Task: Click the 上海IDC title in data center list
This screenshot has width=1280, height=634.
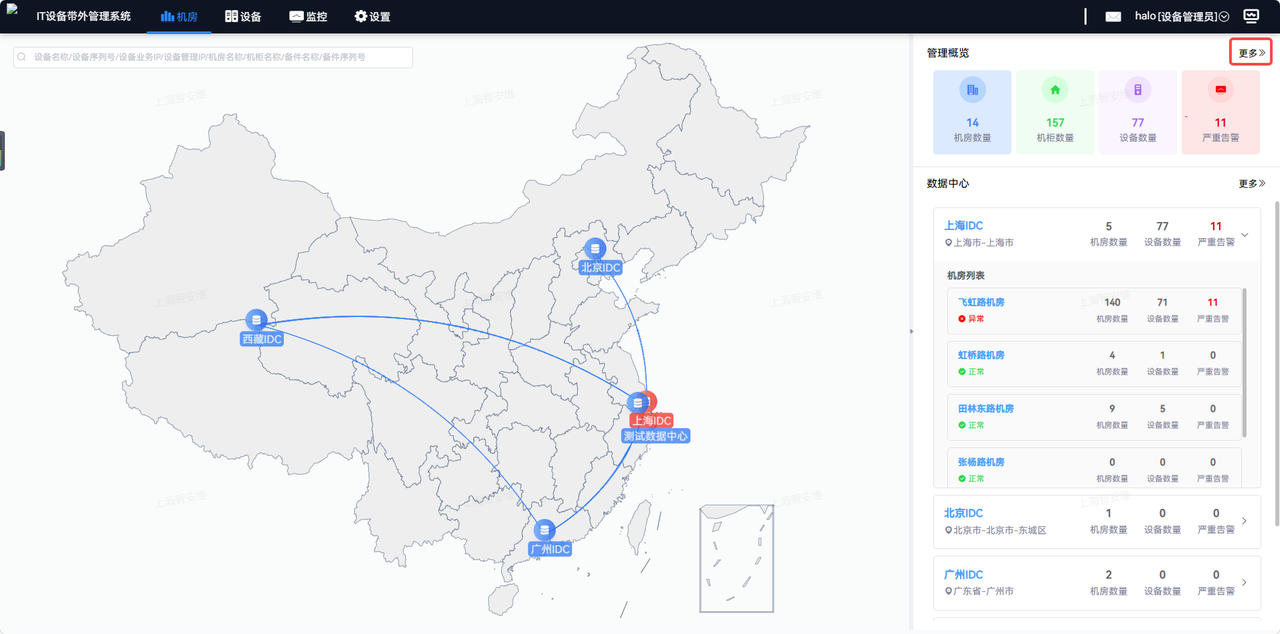Action: [963, 226]
